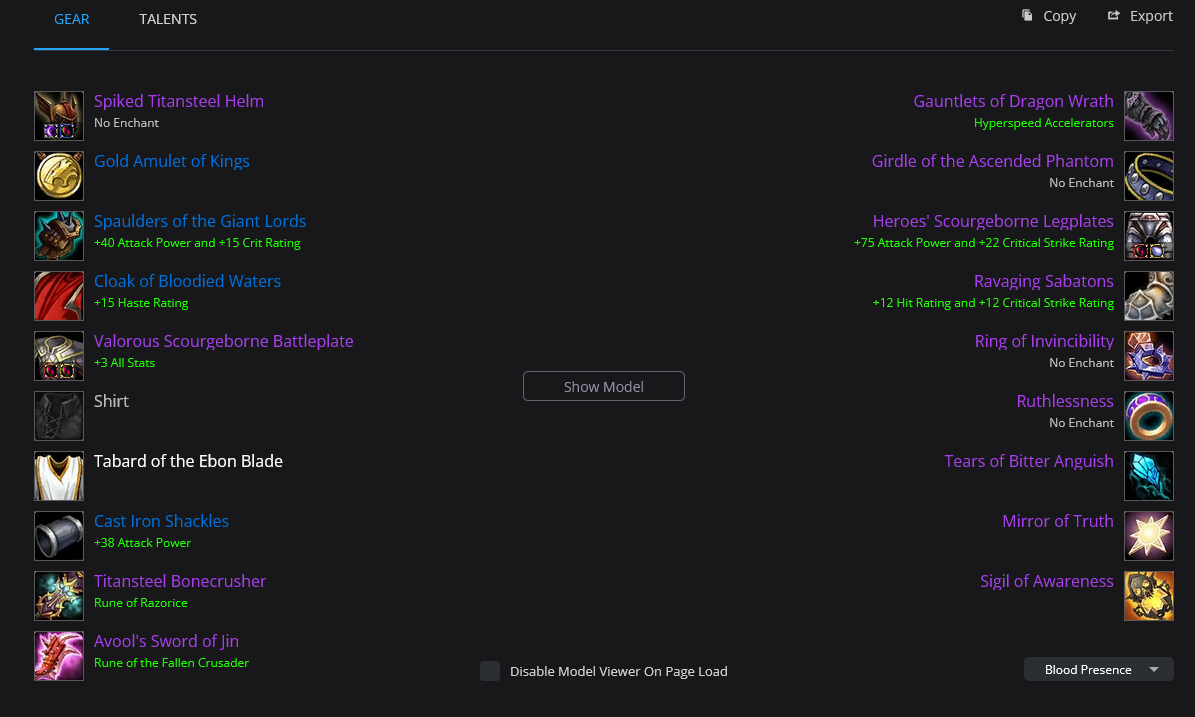Click the Sigil of Awareness icon
The height and width of the screenshot is (717, 1195).
pyautogui.click(x=1149, y=596)
